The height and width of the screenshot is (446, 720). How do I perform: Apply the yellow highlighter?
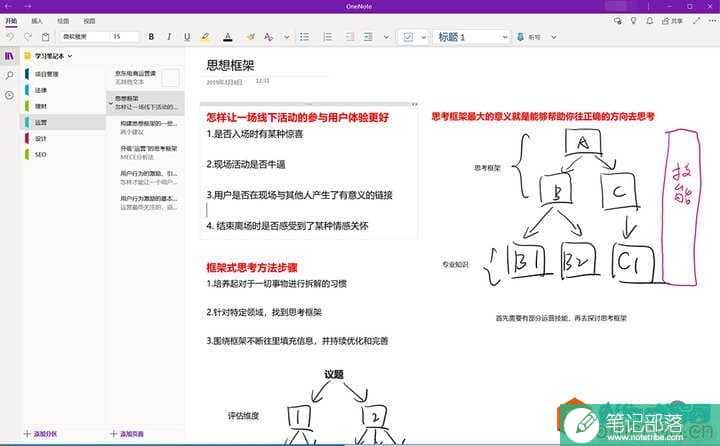[x=205, y=37]
